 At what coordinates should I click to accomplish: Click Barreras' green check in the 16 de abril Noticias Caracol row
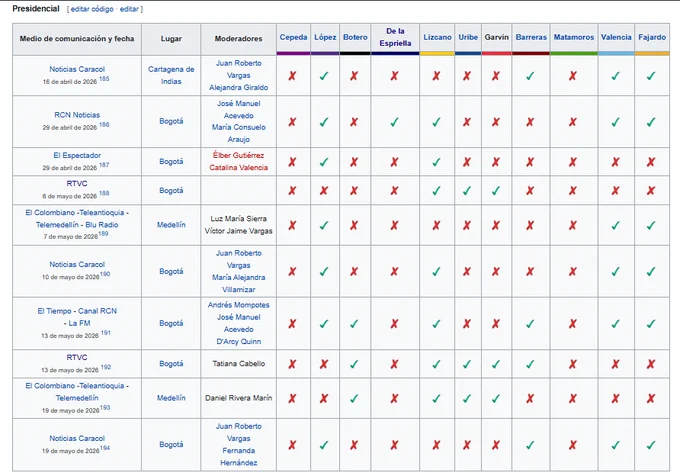(x=530, y=76)
